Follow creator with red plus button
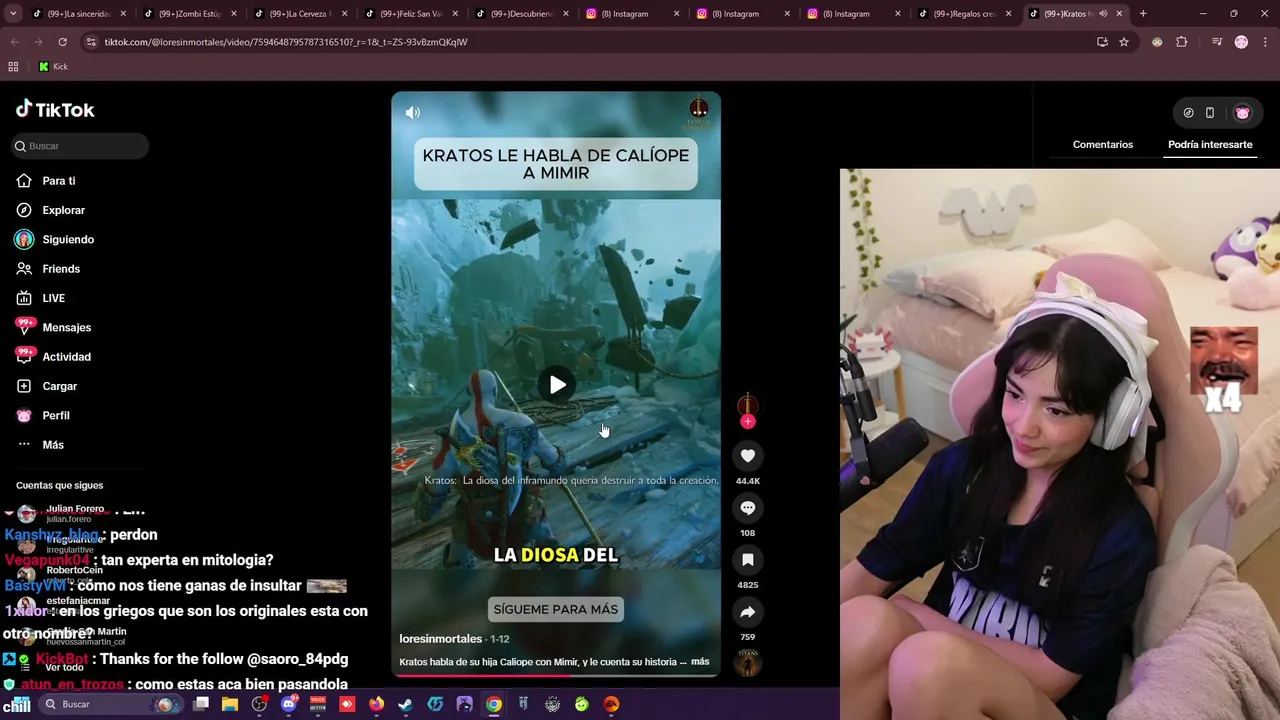The width and height of the screenshot is (1280, 720). pyautogui.click(x=748, y=422)
